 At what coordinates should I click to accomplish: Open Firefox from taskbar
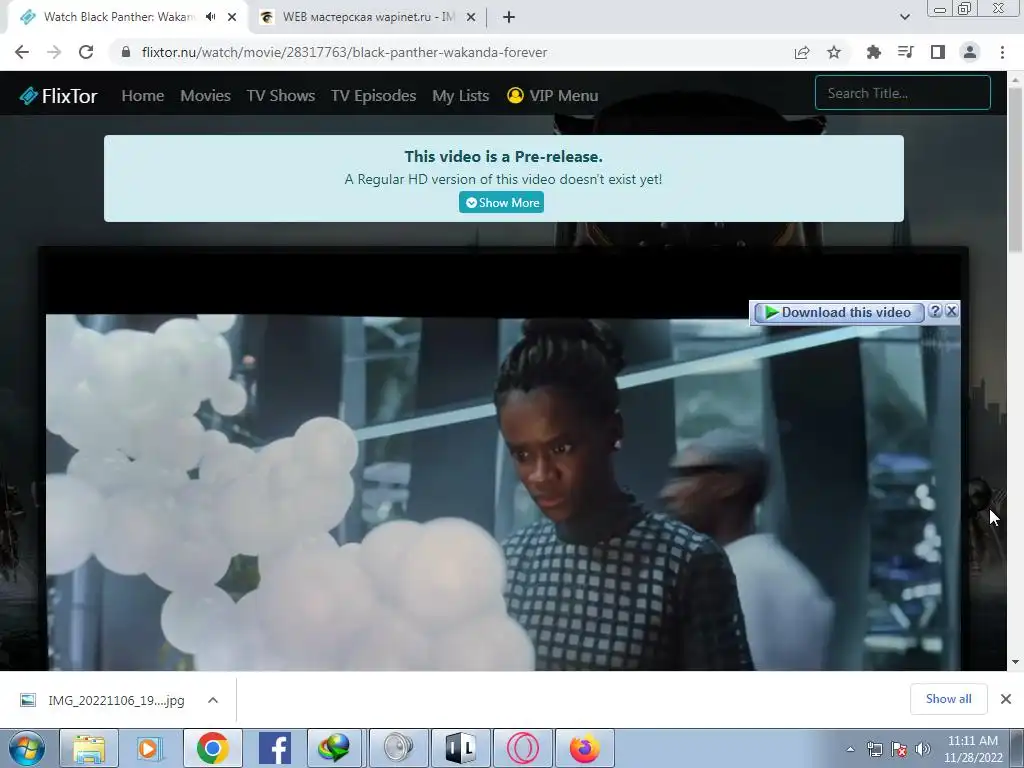(x=584, y=748)
